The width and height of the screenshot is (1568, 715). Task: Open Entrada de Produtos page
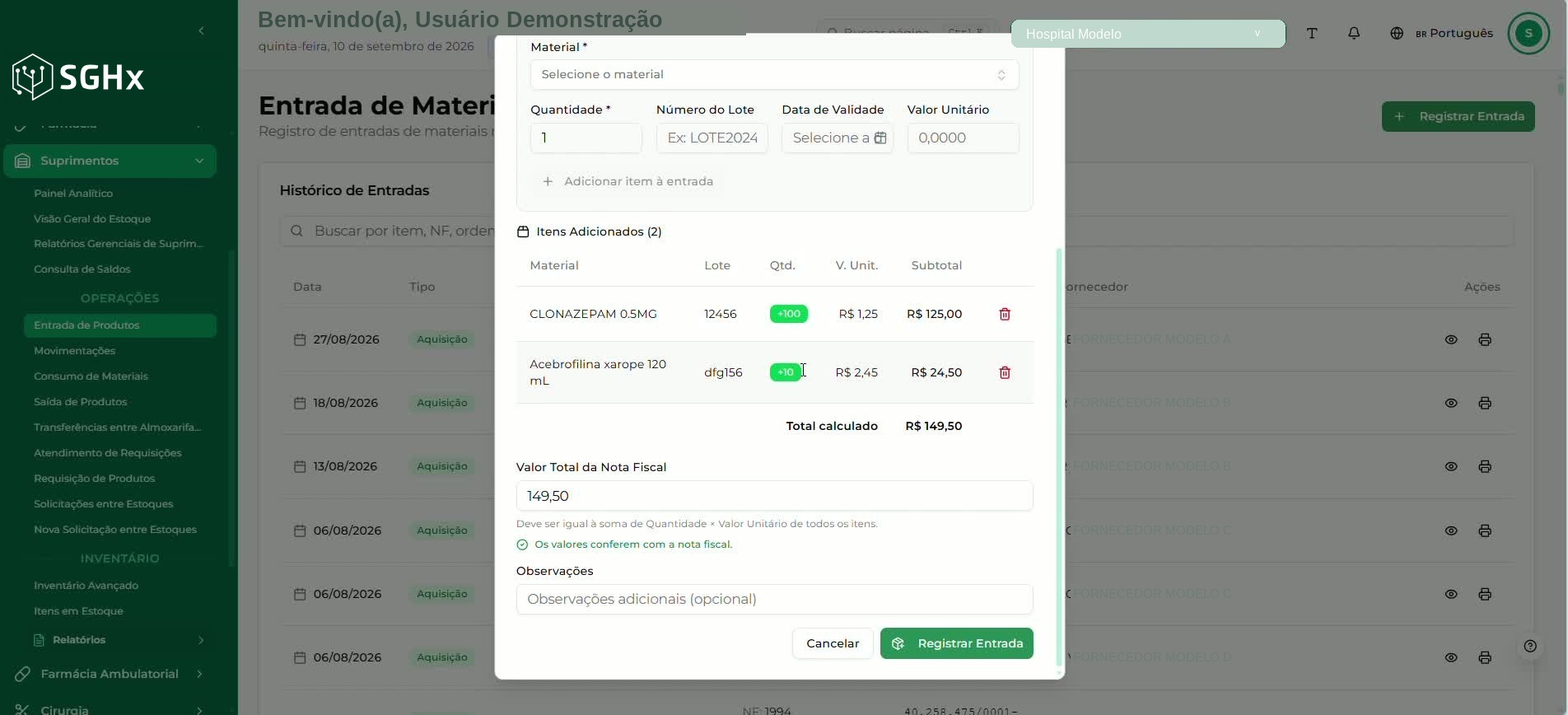(x=120, y=325)
